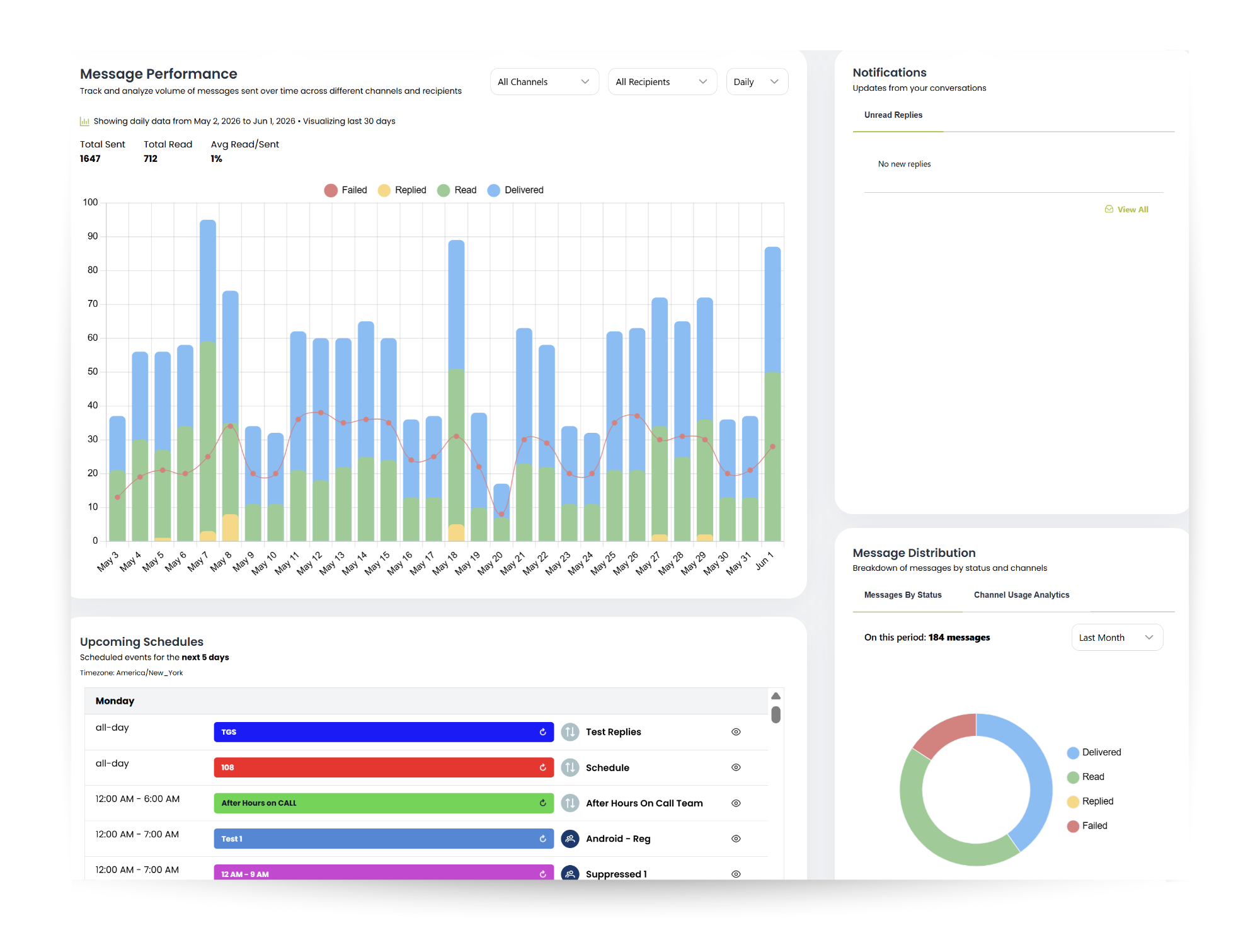Click the May 7 bar in chart
Image resolution: width=1260 pixels, height=952 pixels.
click(208, 381)
